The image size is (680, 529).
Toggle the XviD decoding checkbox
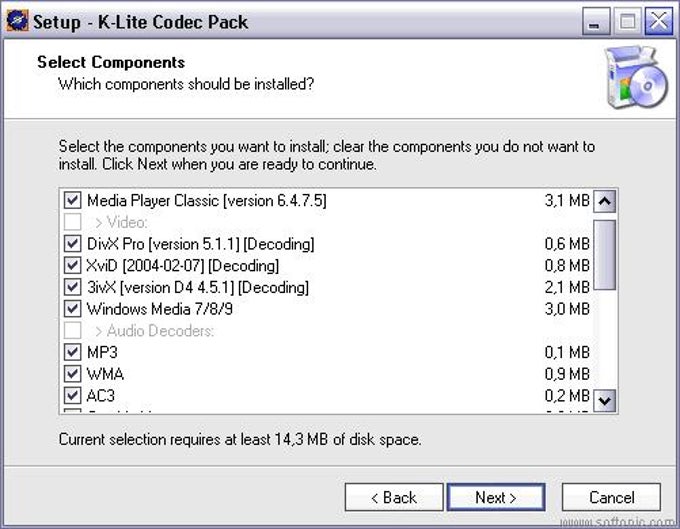click(x=72, y=266)
